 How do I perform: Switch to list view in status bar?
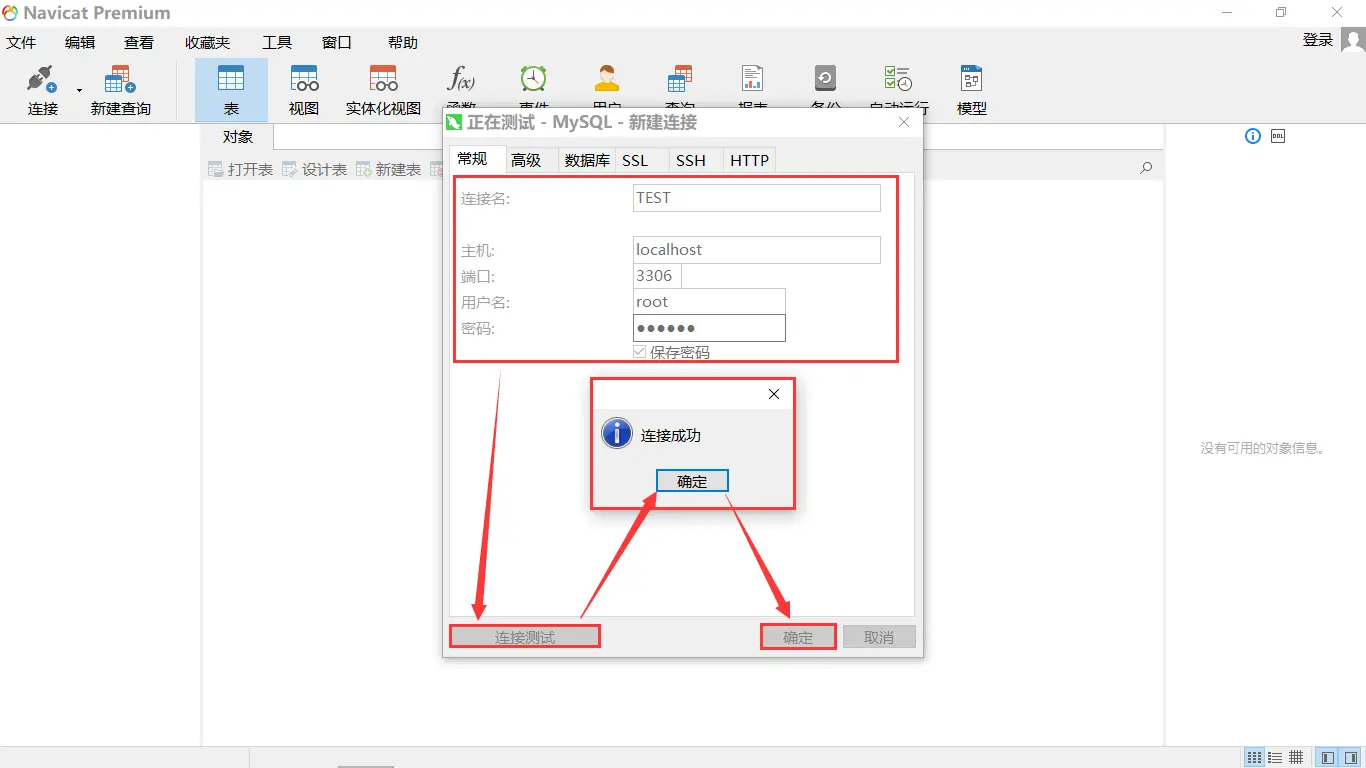click(x=1275, y=758)
